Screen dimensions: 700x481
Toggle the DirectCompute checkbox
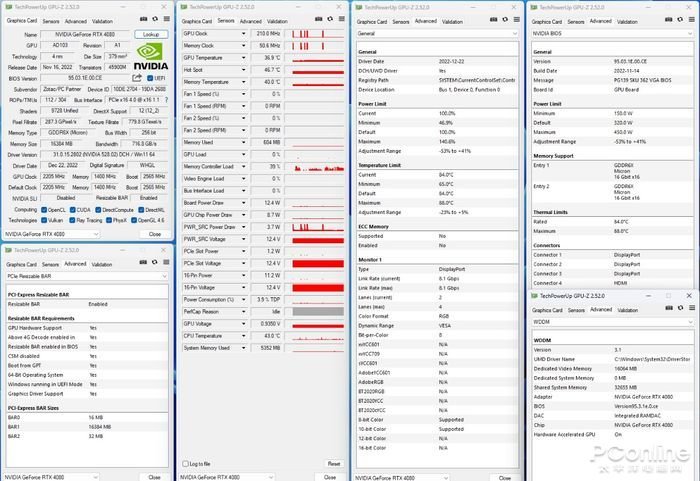point(98,210)
